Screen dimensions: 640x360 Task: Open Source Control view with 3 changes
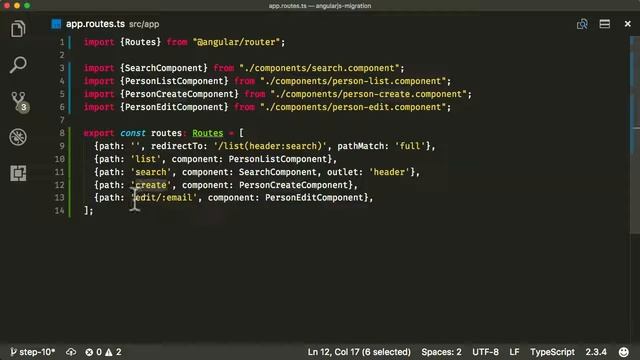19,102
